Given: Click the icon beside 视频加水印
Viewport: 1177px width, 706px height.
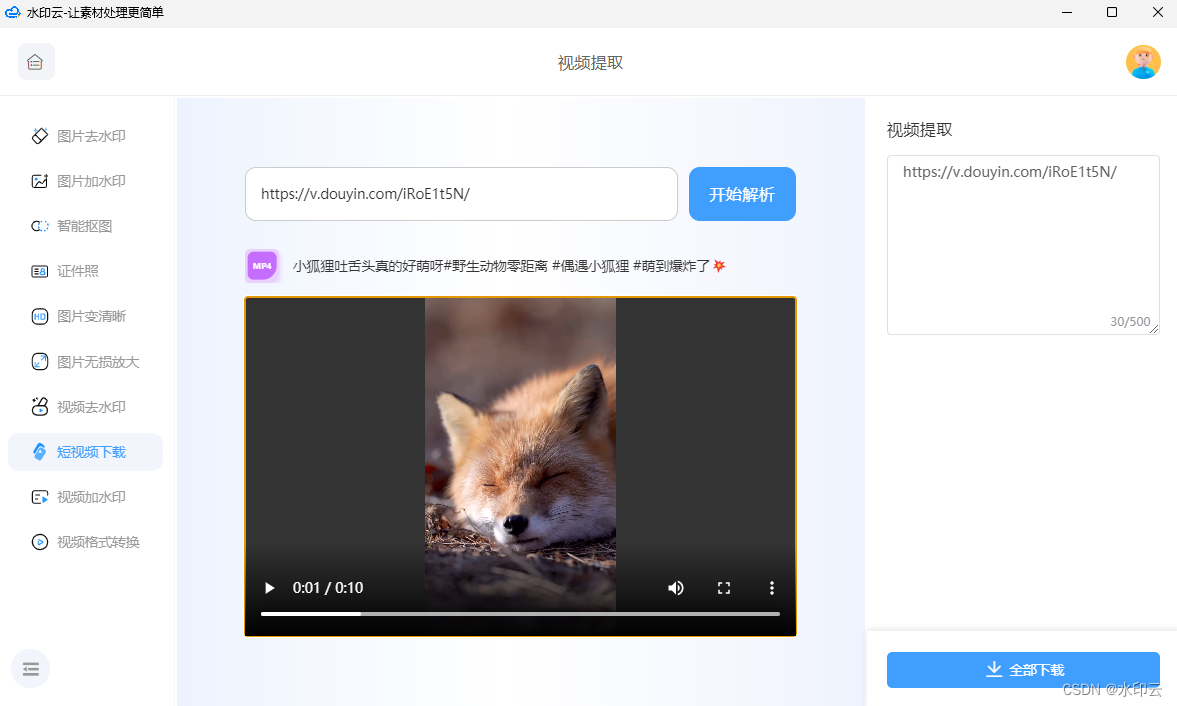Looking at the screenshot, I should pos(40,497).
